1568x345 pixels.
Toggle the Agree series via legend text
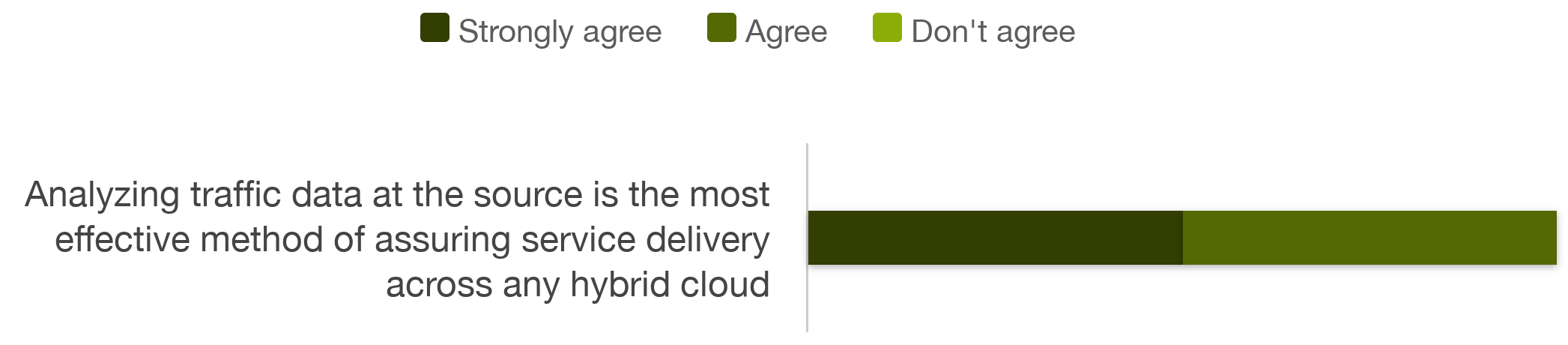[786, 31]
